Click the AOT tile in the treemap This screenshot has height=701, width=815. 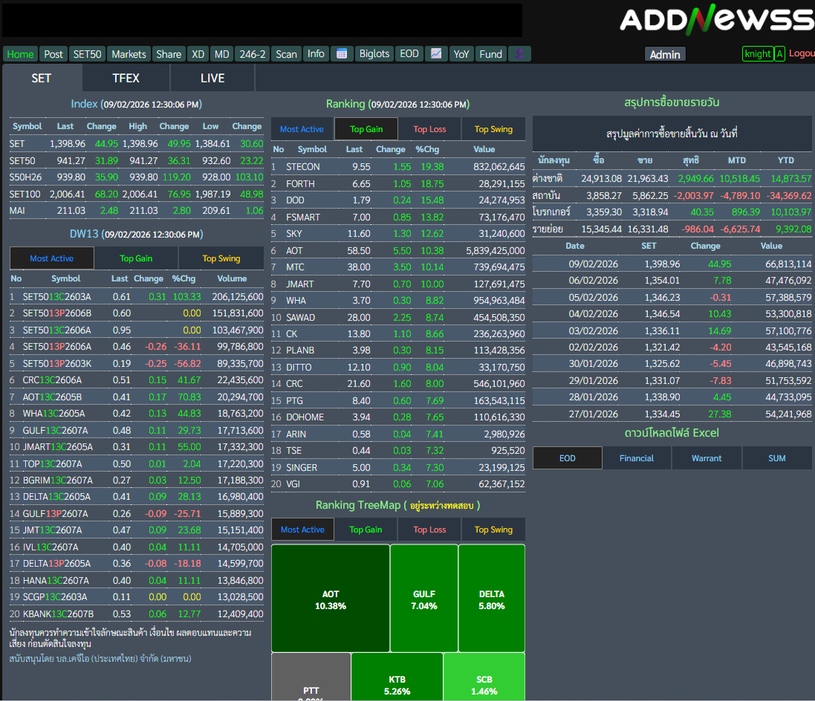coord(329,598)
